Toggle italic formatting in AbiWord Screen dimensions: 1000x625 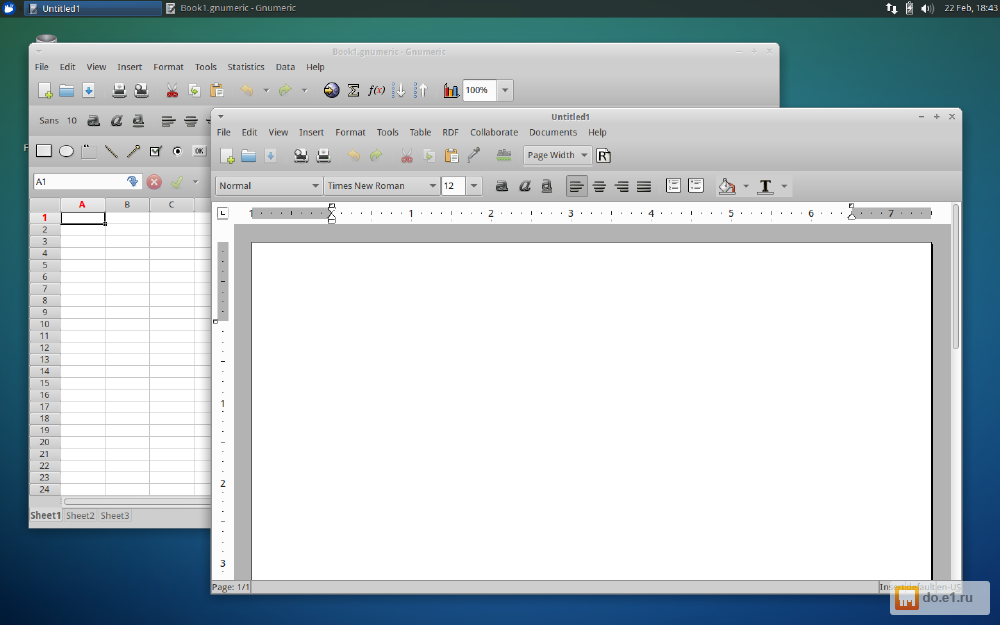(525, 186)
